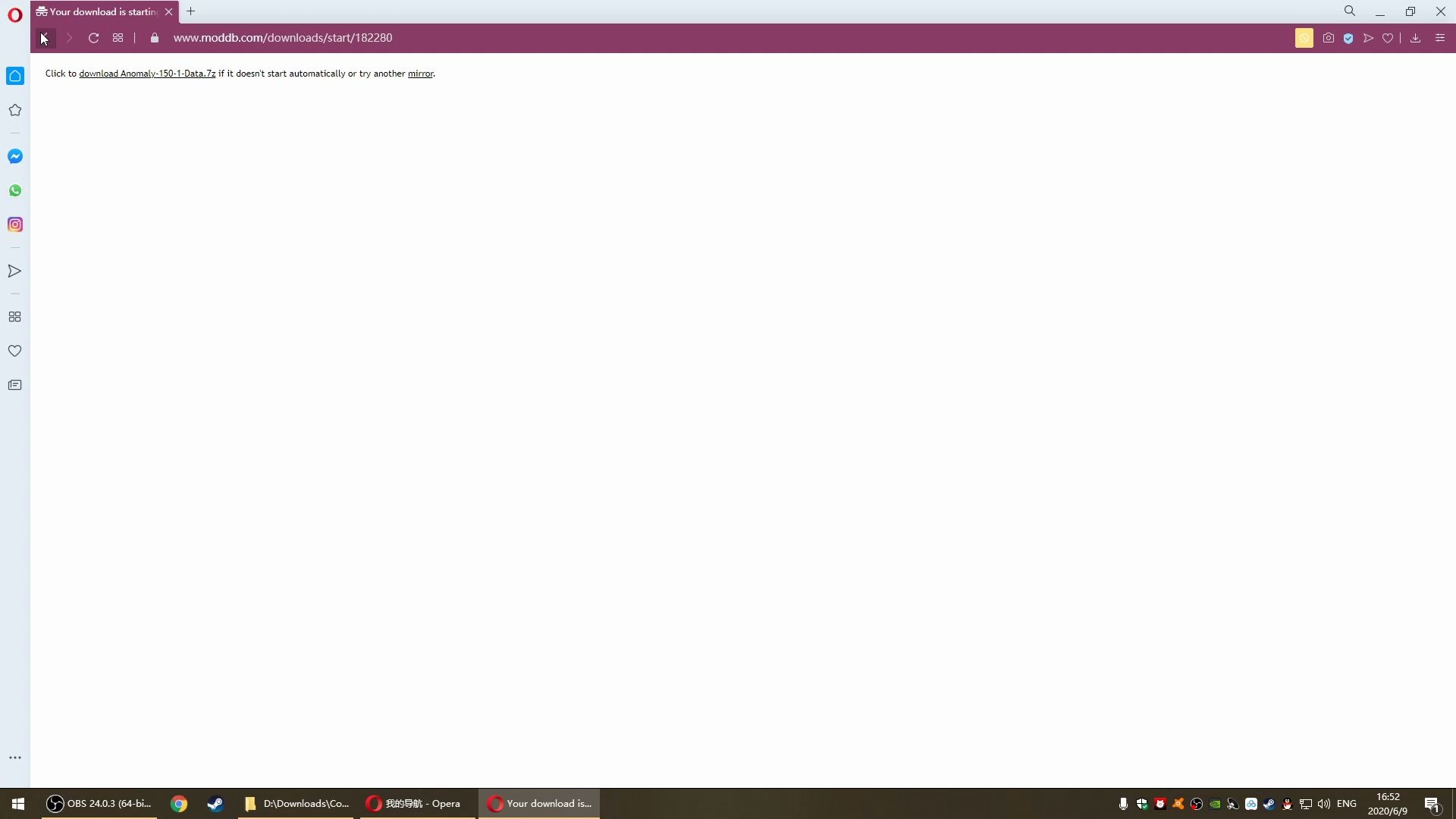Screen dimensions: 1456x819
Task: Expand Opera sidebar options menu
Action: (14, 757)
